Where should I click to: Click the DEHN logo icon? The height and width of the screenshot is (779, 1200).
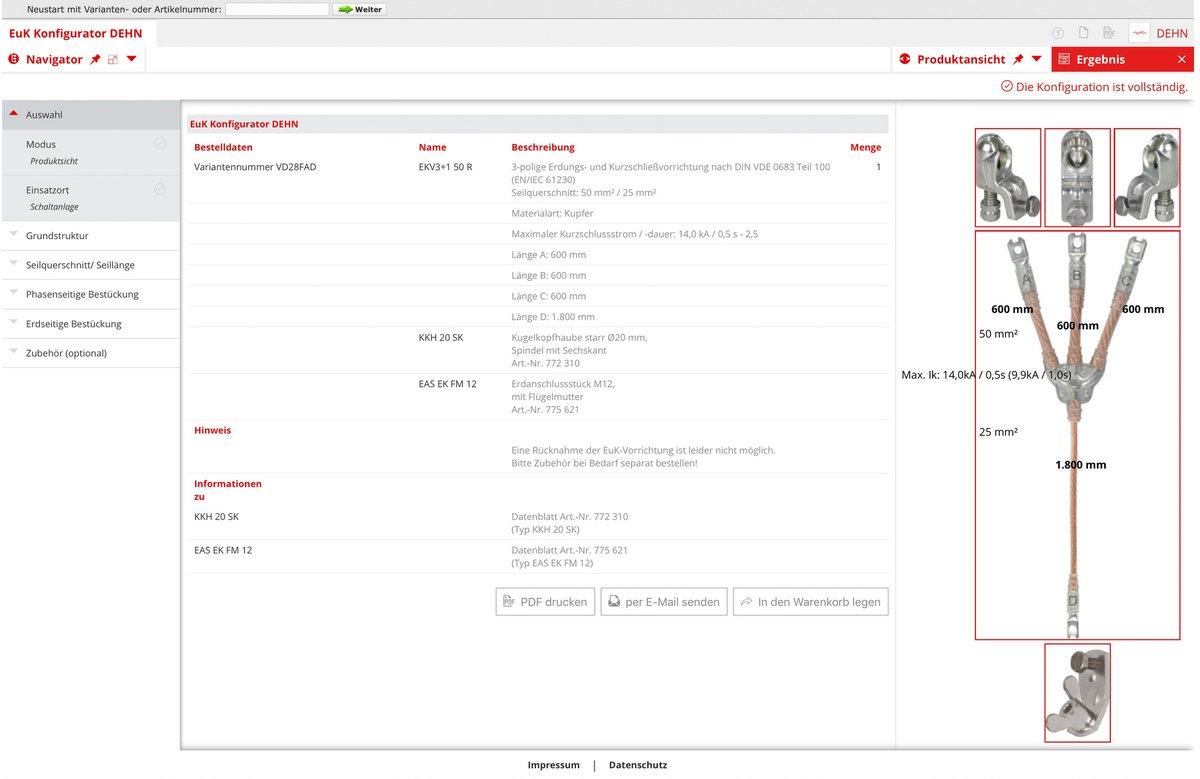coord(1139,33)
